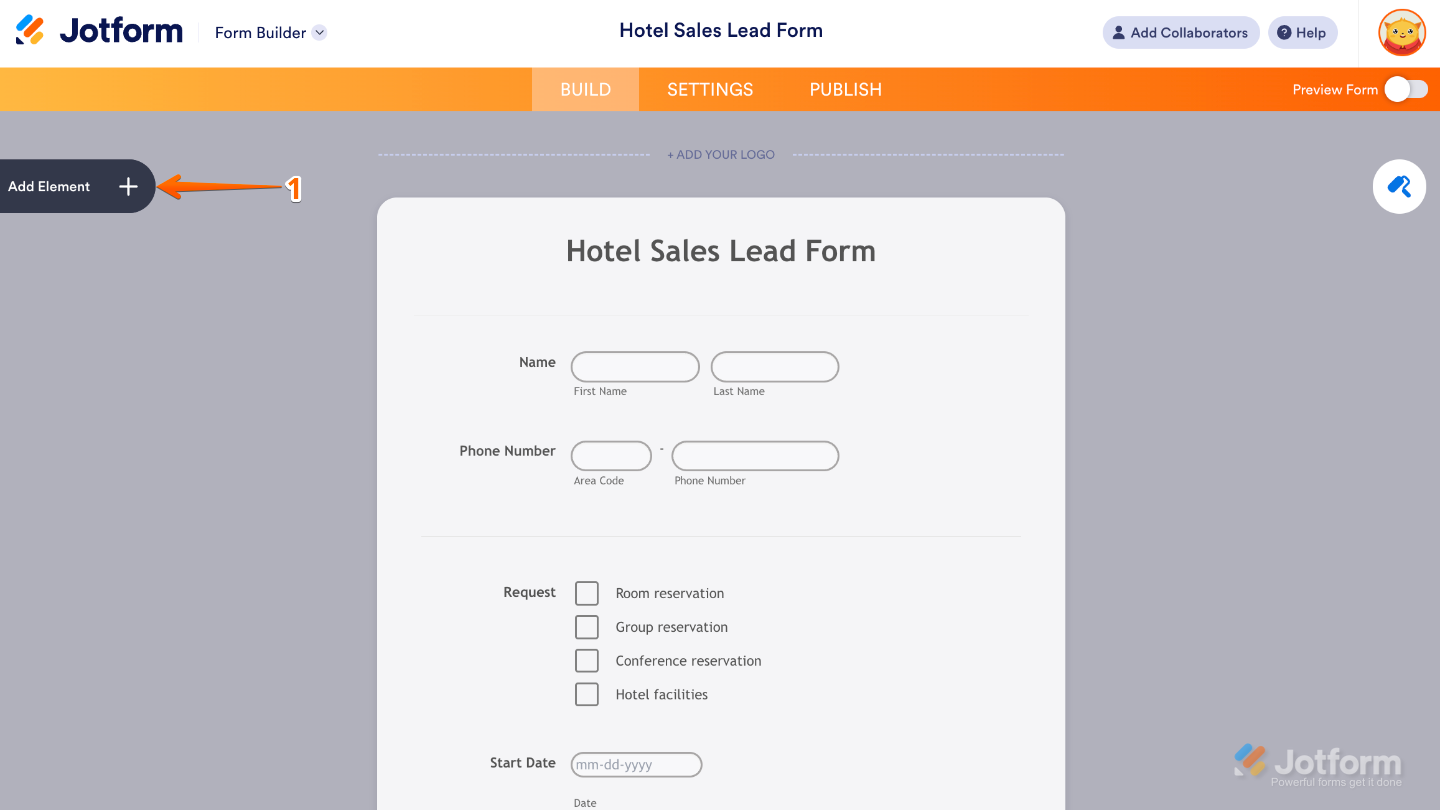This screenshot has height=810, width=1440.
Task: Select the BUILD tab
Action: click(585, 89)
